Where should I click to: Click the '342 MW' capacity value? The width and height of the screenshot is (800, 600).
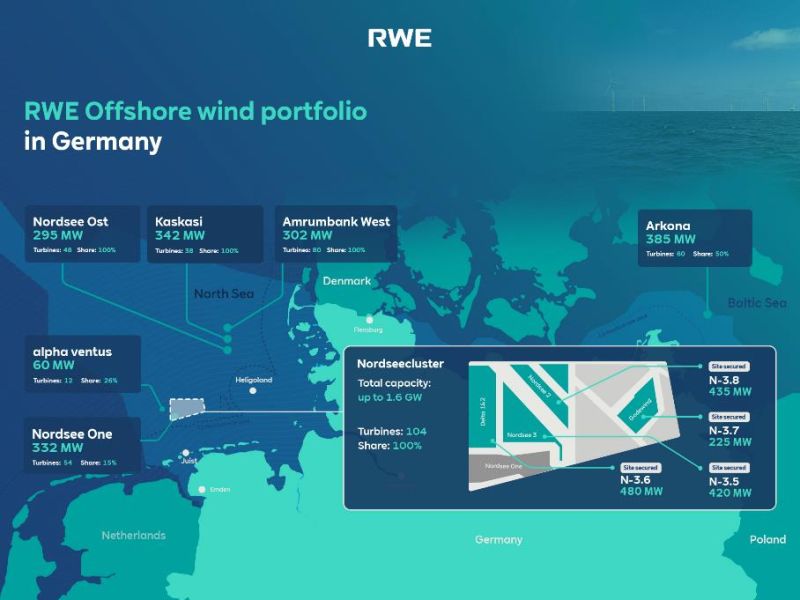click(x=180, y=235)
